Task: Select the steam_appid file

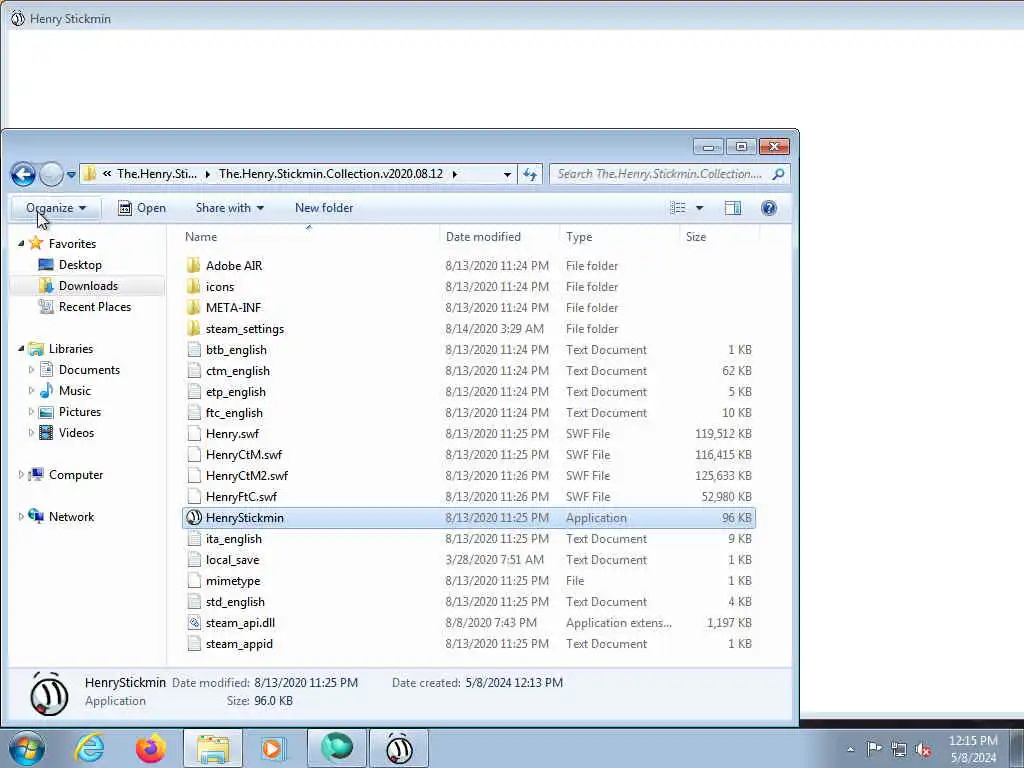Action: pos(239,643)
